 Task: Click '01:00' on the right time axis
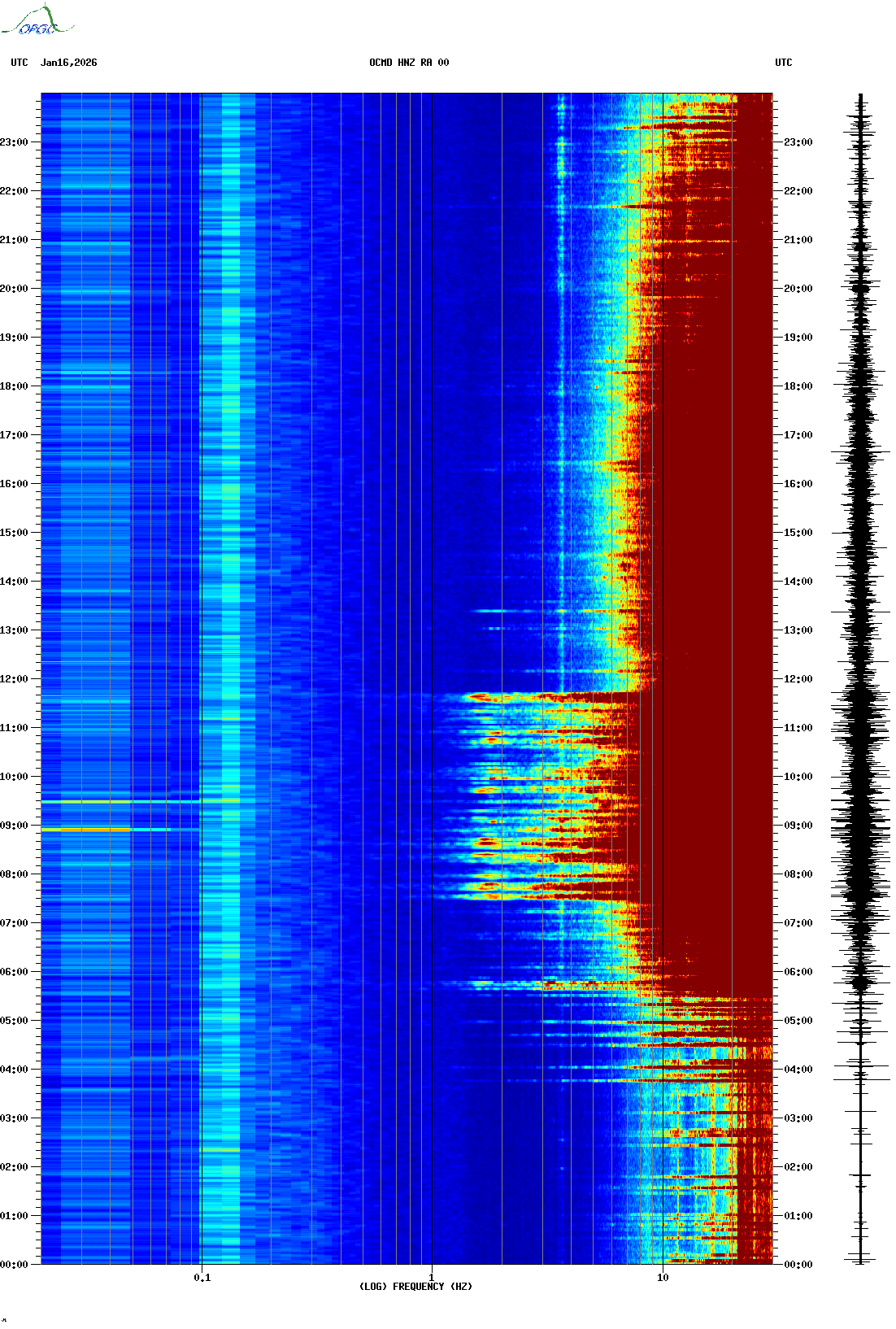798,1216
